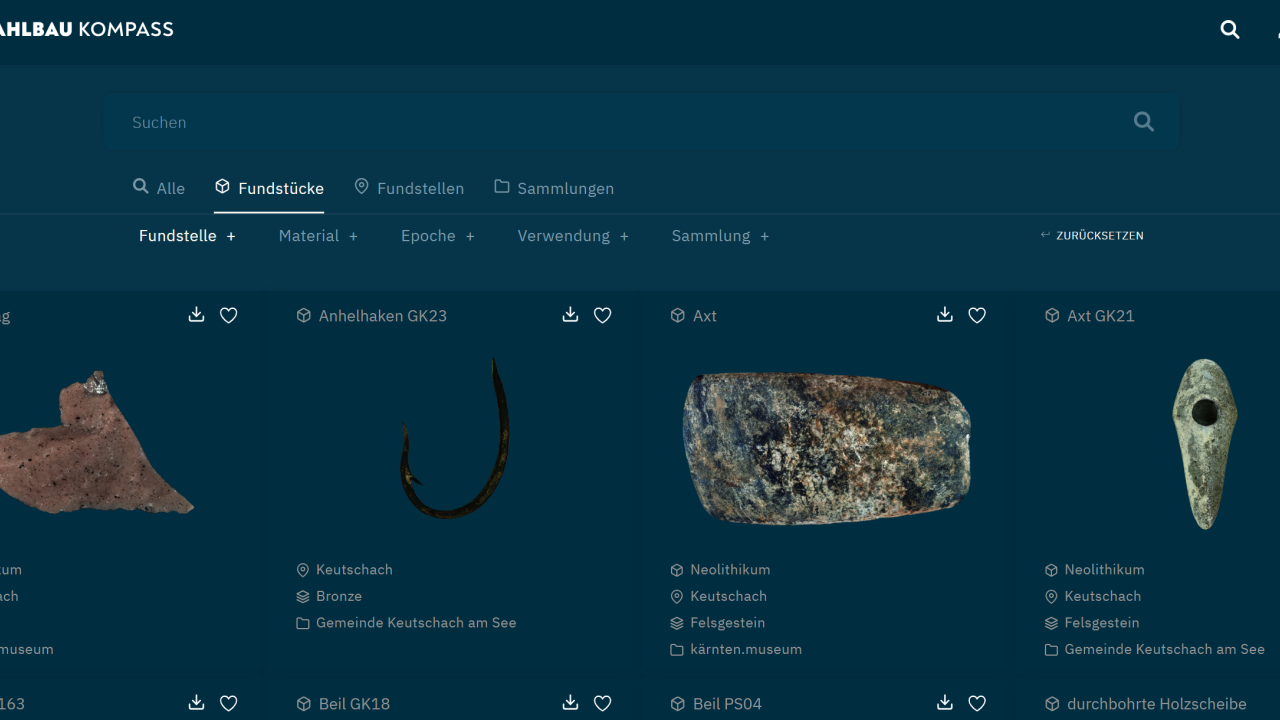Expand the Sammlung filter
The height and width of the screenshot is (720, 1280).
(x=720, y=236)
